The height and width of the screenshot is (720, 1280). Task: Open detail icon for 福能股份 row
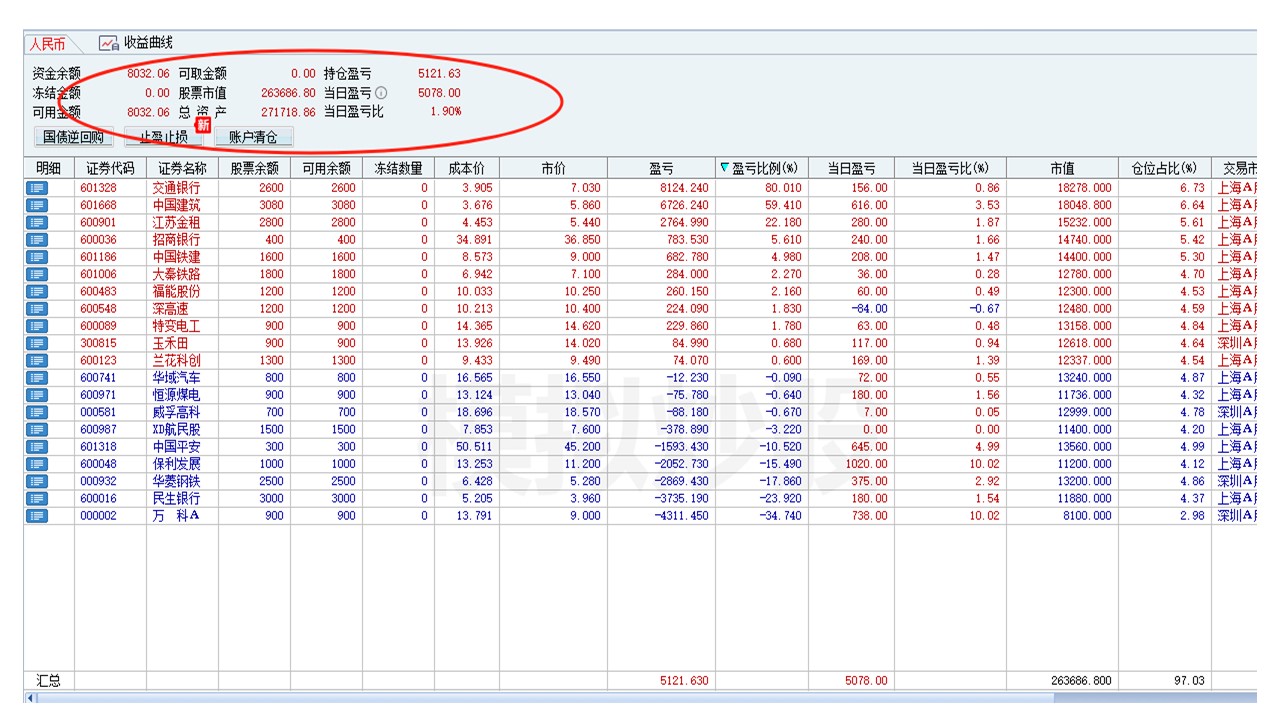coord(37,291)
